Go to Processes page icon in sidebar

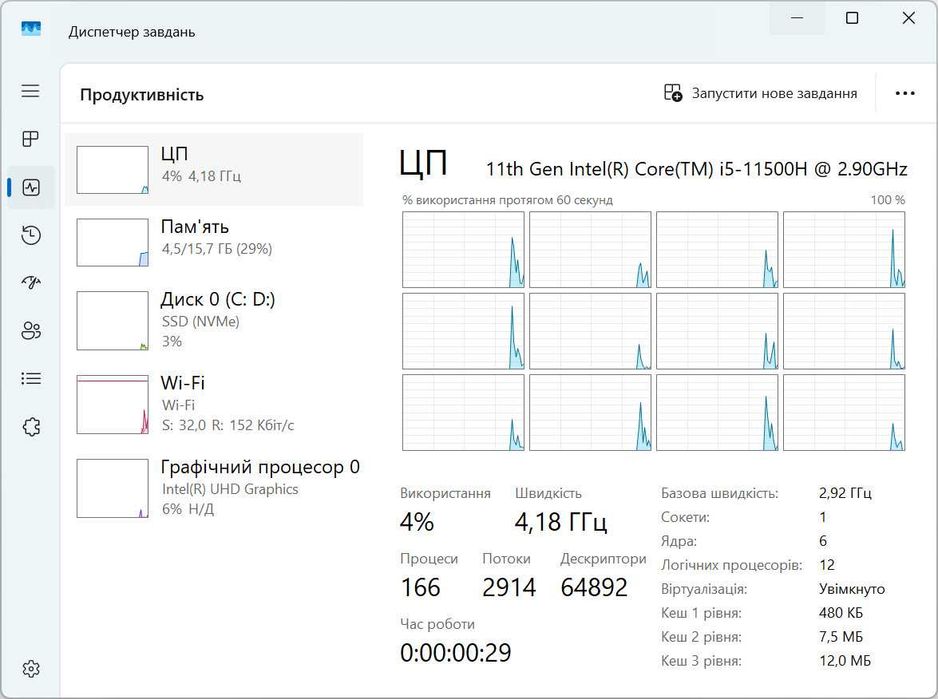tap(31, 139)
